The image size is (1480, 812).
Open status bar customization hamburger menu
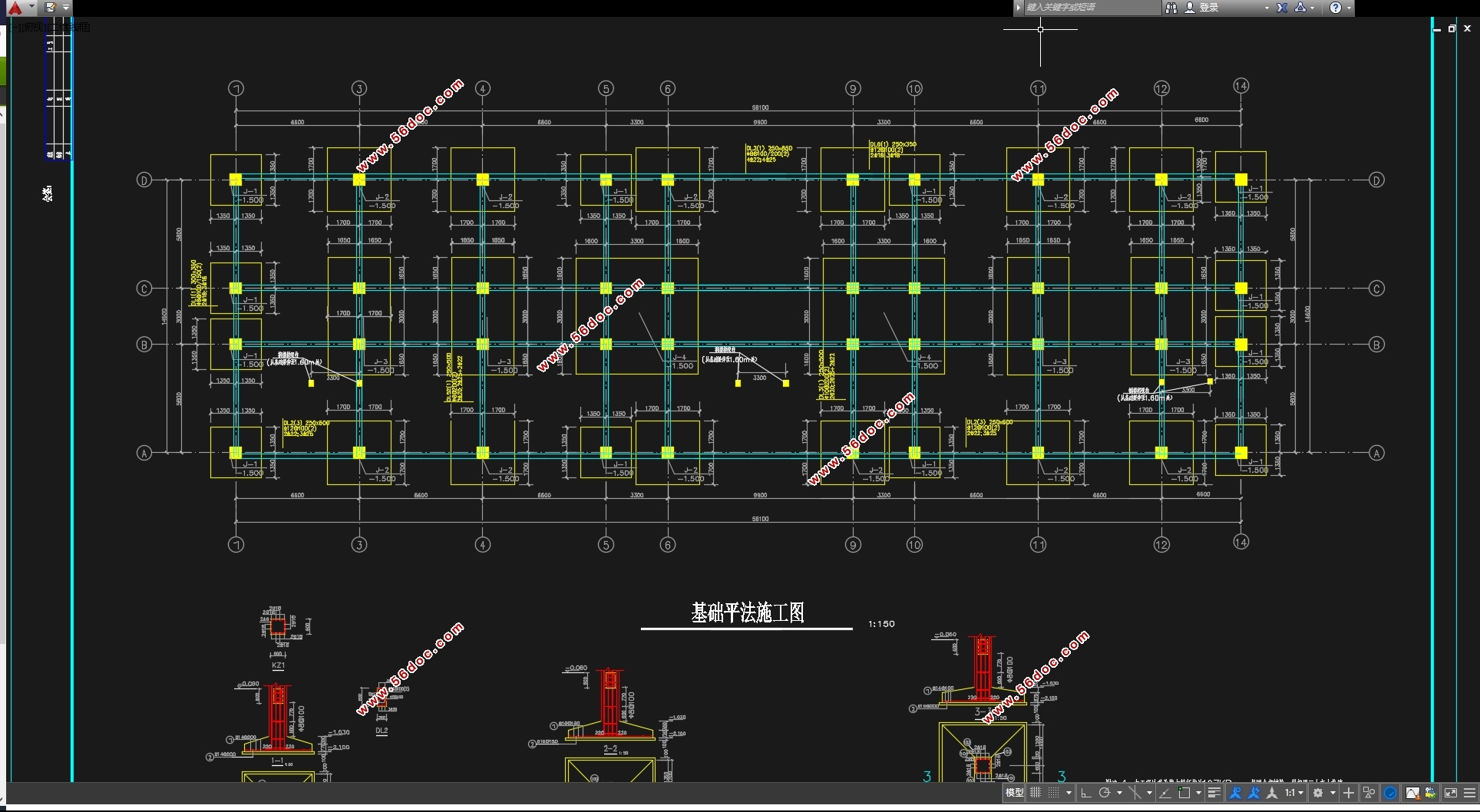click(1469, 793)
